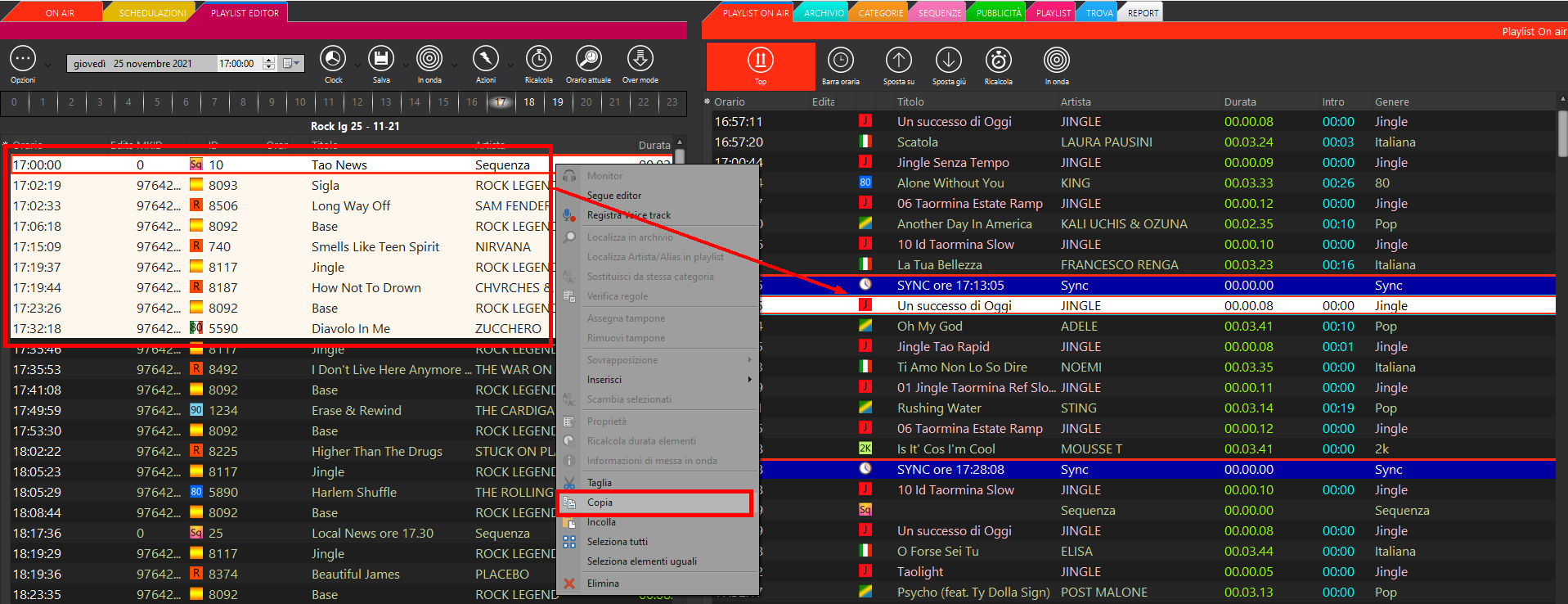Click the R category icon on Long Way Off
1568x604 pixels.
point(196,205)
